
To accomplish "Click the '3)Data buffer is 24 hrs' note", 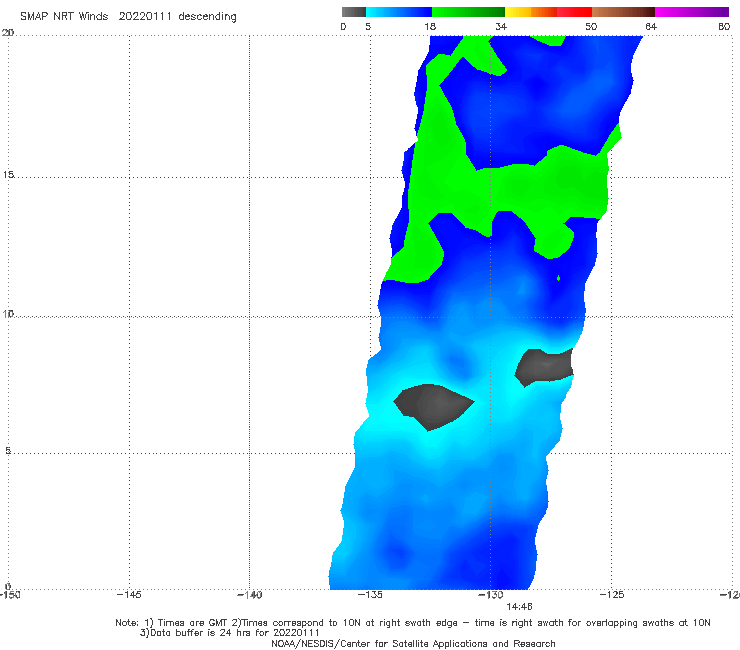I will click(x=230, y=633).
